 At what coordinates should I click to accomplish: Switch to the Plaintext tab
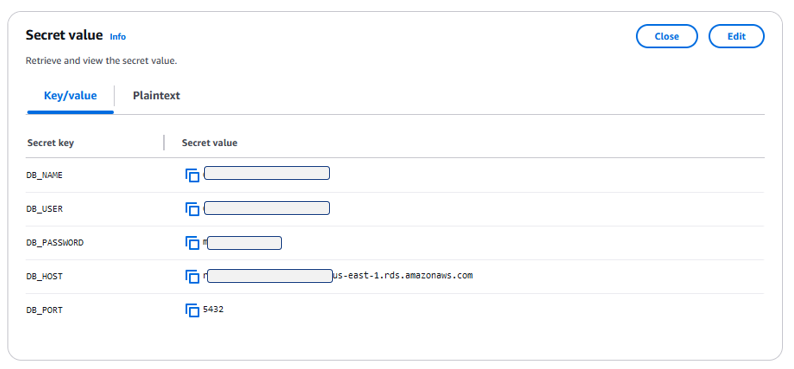point(156,95)
